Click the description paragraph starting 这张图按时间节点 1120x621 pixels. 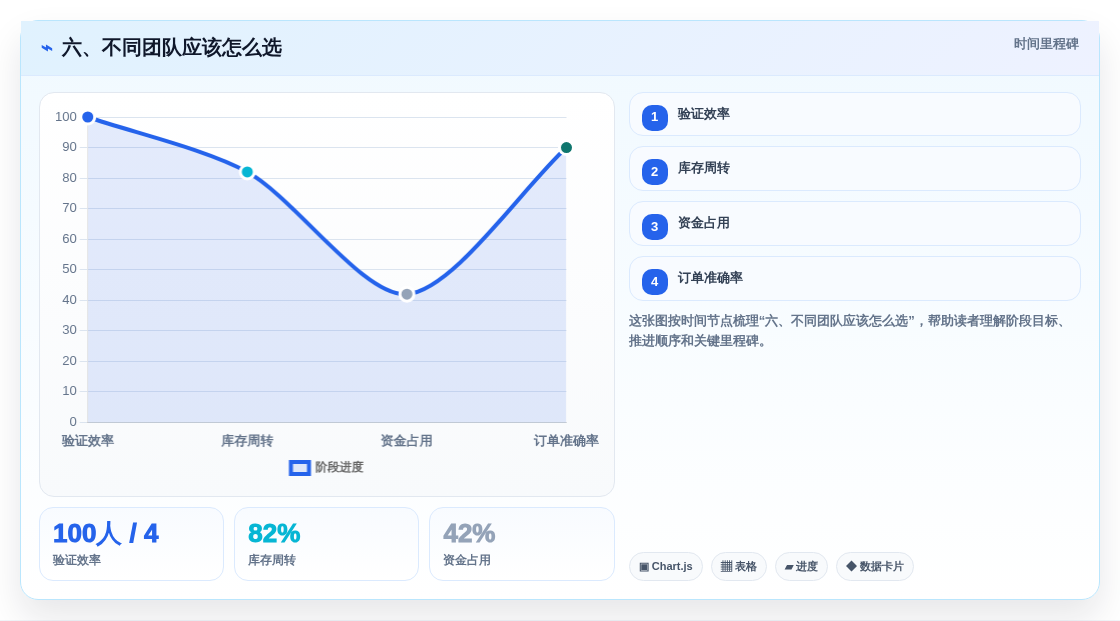coord(850,331)
